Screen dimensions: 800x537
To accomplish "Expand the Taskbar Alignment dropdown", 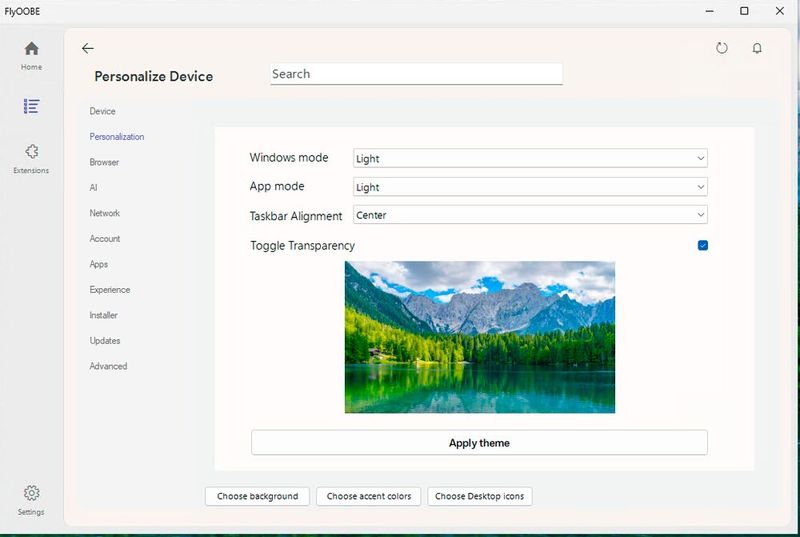I will pos(530,215).
